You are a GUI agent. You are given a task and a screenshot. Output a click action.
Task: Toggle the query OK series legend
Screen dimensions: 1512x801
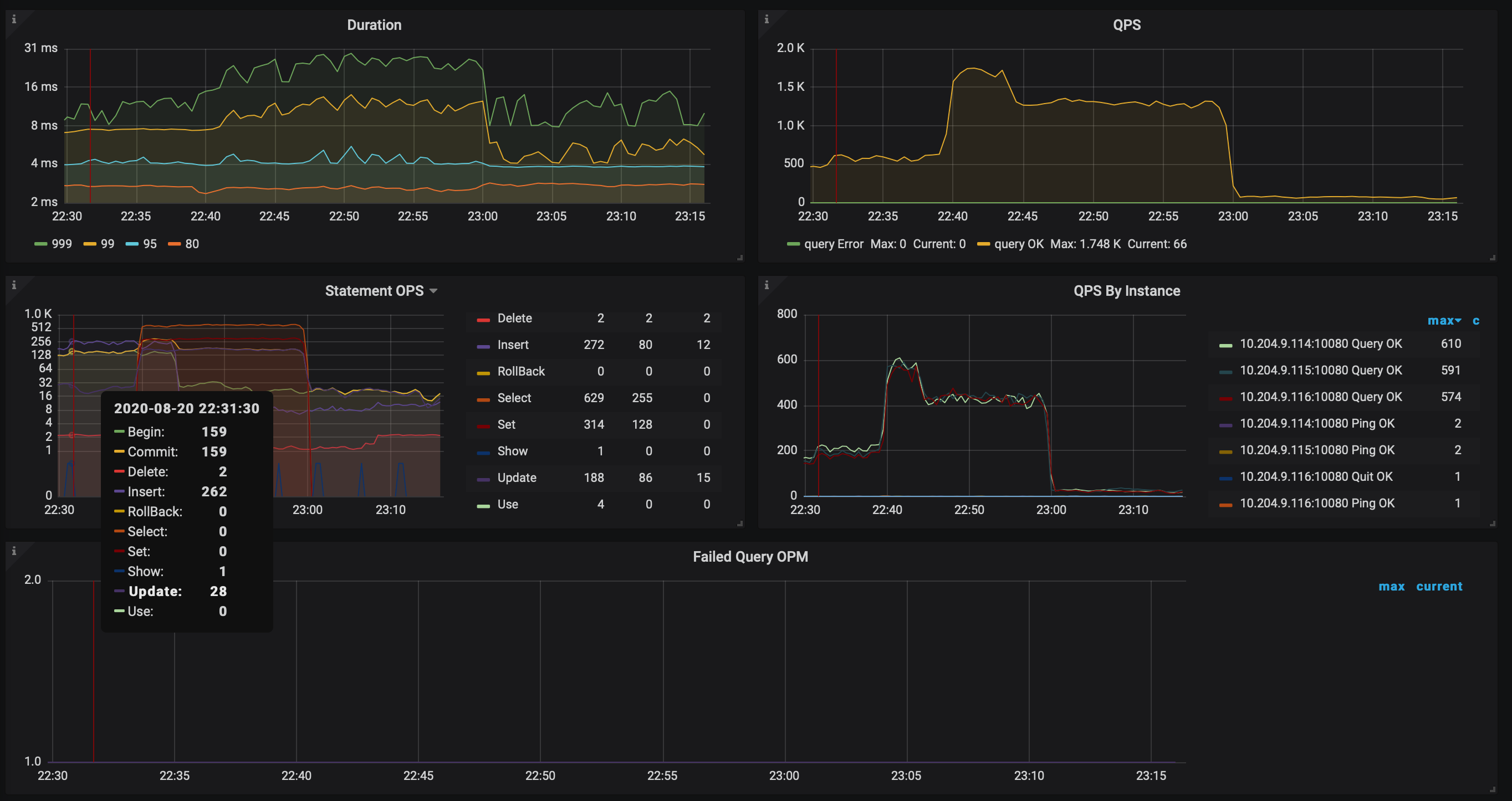pyautogui.click(x=1018, y=244)
